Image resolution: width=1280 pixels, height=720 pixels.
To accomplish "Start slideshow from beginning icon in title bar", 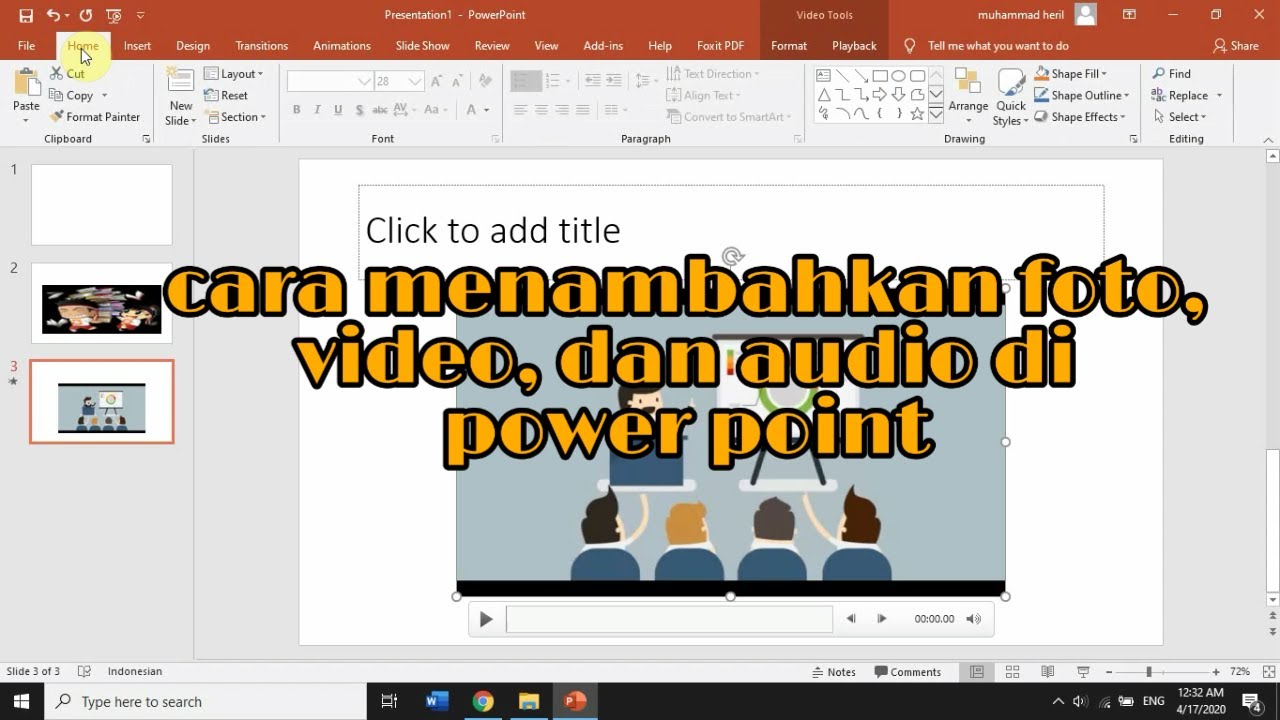I will pyautogui.click(x=113, y=15).
